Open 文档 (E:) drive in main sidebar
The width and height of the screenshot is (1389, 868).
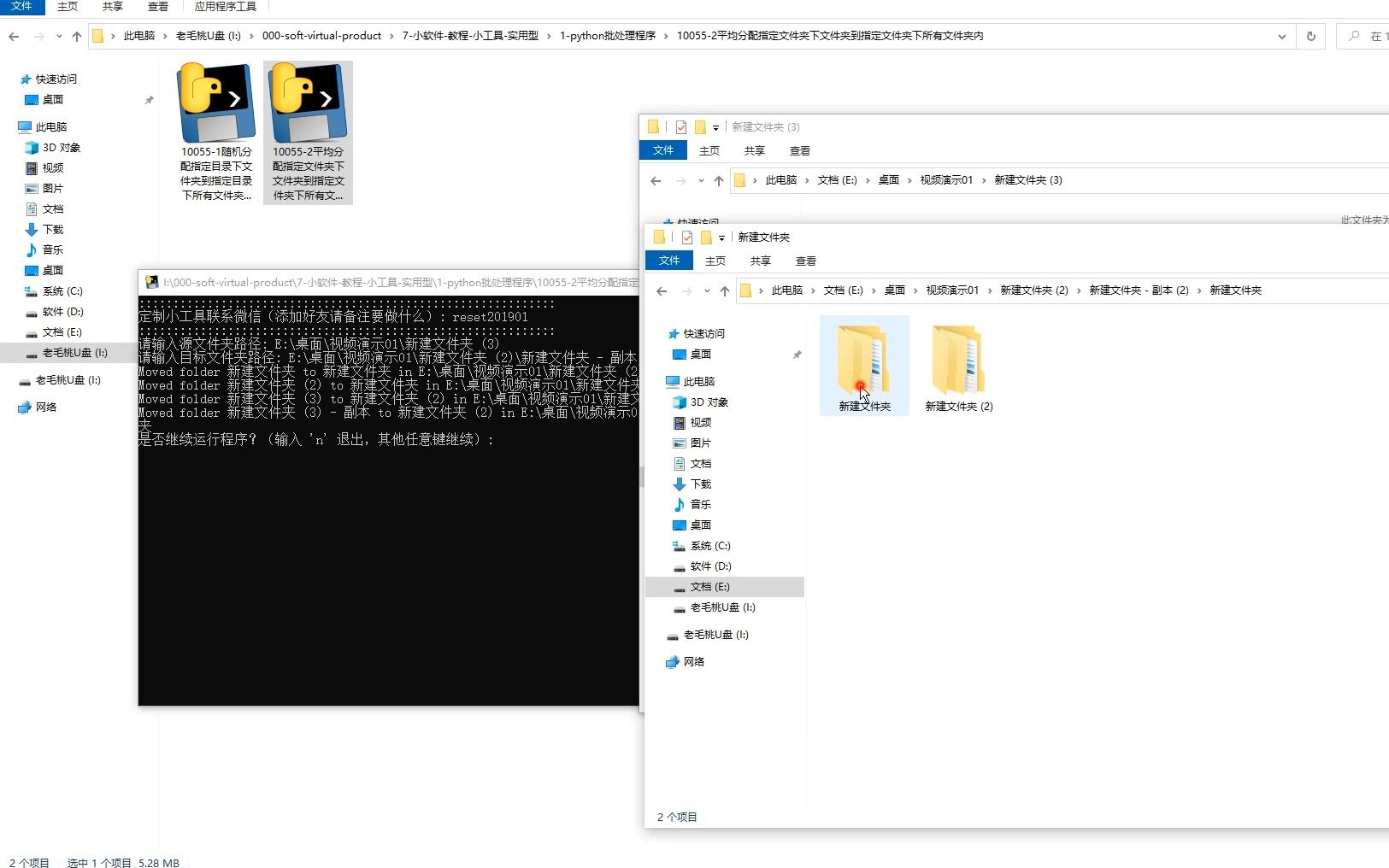coord(62,331)
